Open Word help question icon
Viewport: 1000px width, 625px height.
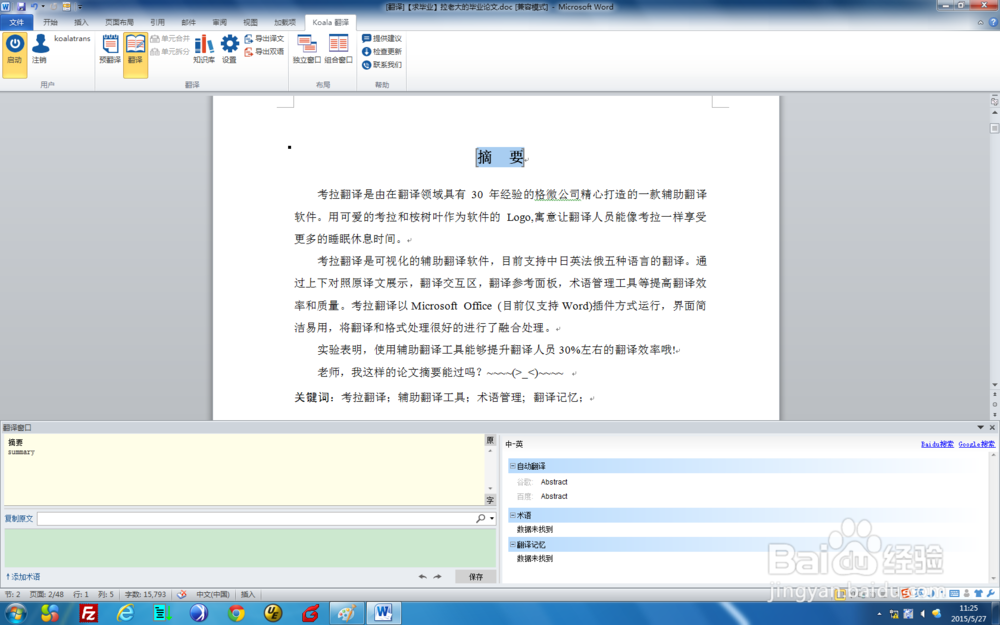coord(993,22)
